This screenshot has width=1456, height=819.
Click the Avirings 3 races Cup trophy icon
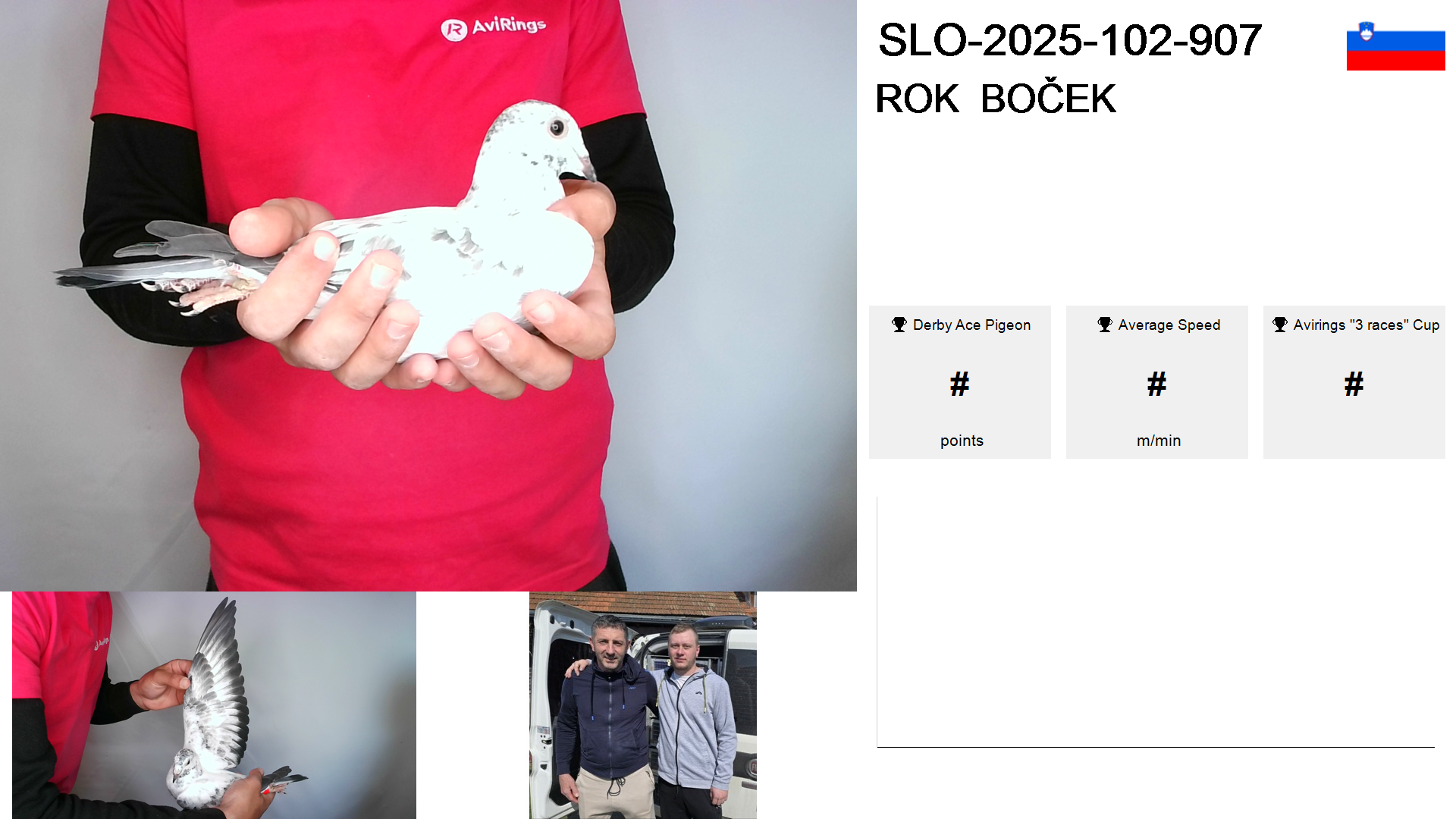tap(1280, 325)
